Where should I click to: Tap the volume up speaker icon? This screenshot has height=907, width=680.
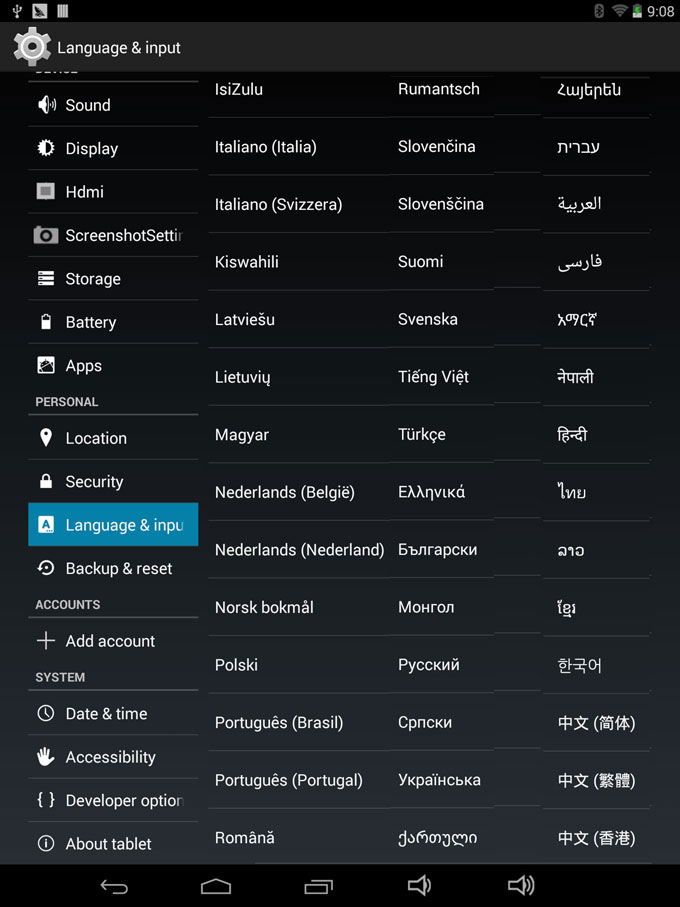[521, 885]
